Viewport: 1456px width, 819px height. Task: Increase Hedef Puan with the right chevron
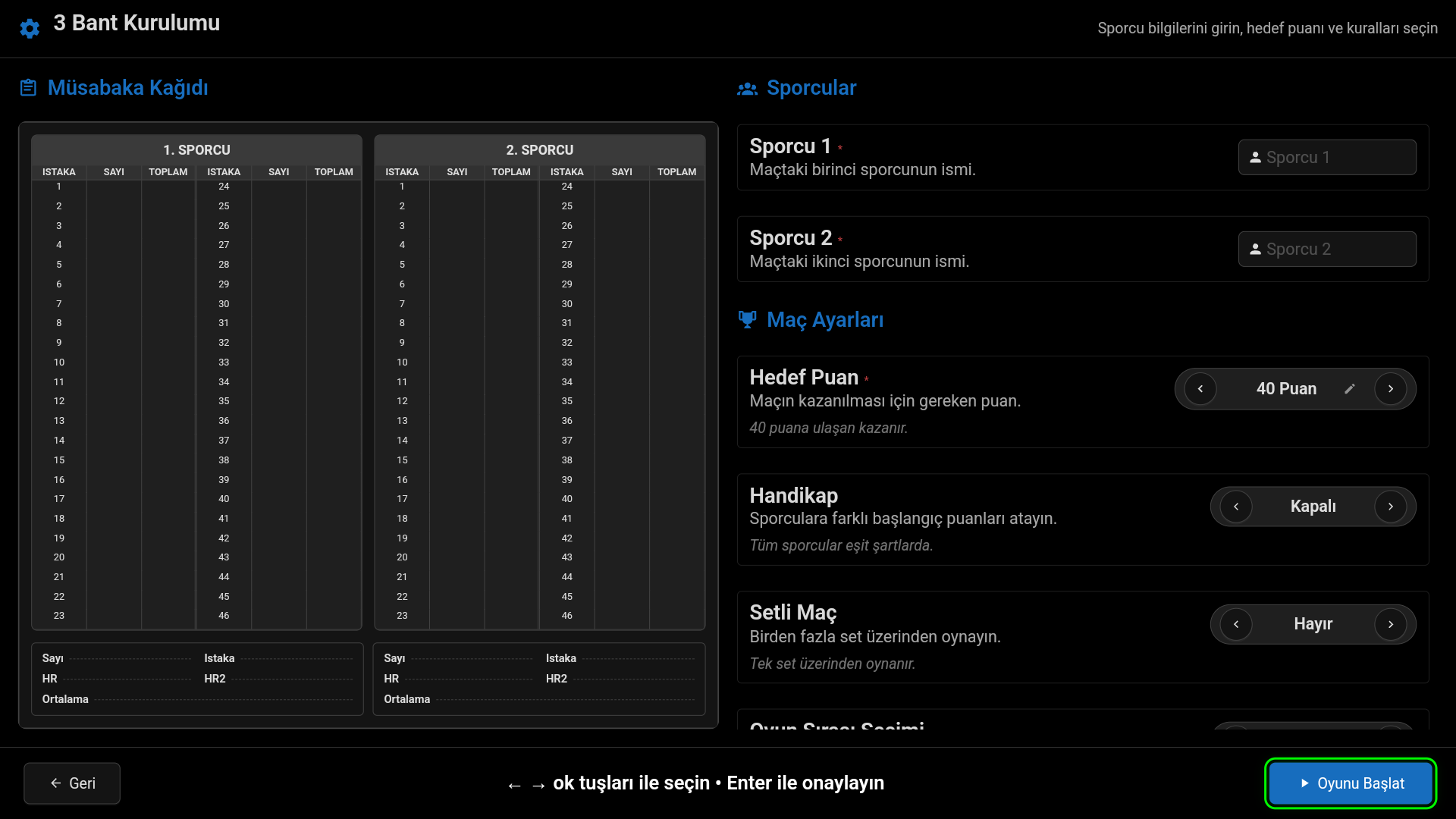click(1390, 389)
